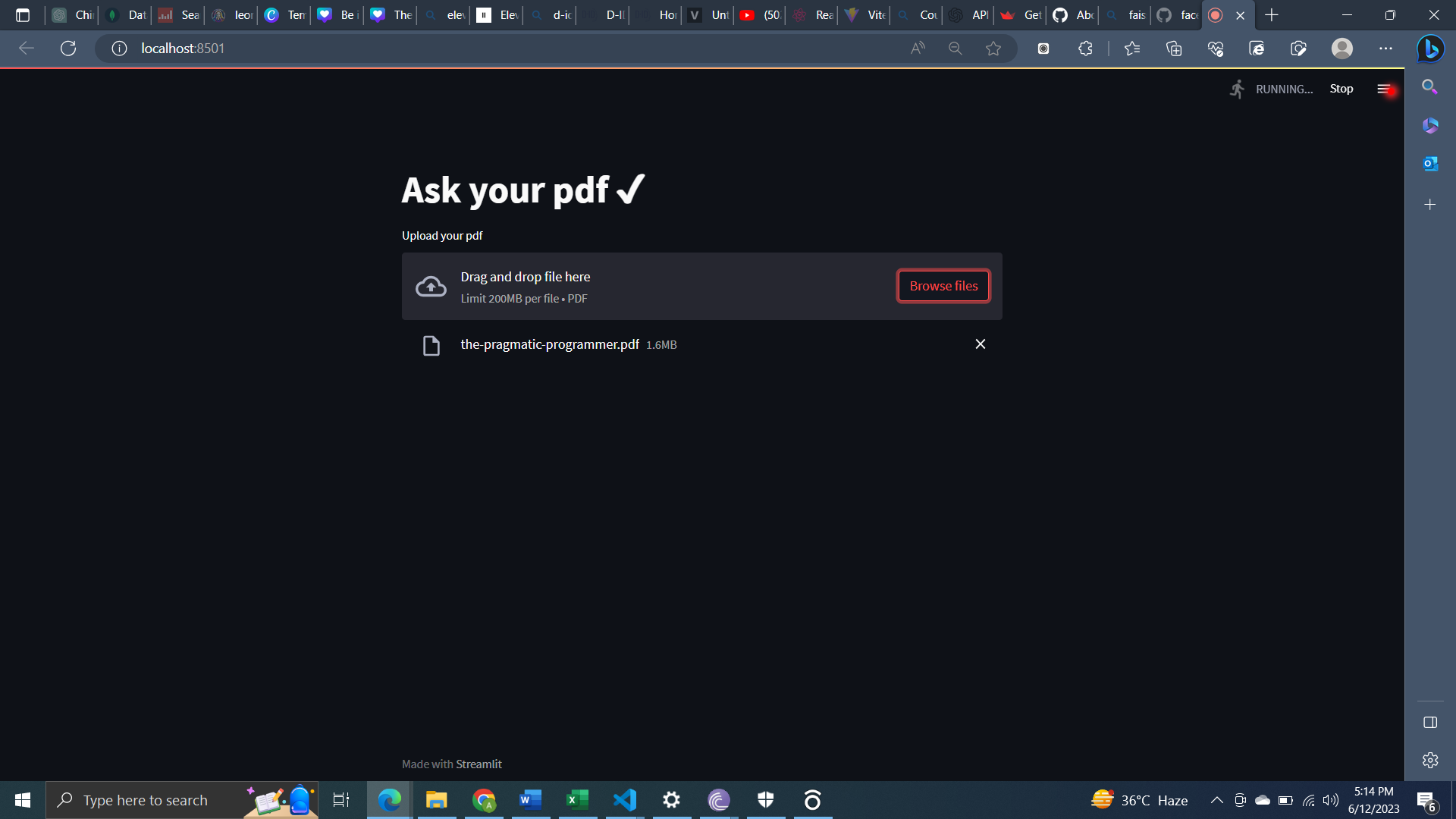The width and height of the screenshot is (1456, 819).
Task: Open the Edge tab actions menu
Action: click(23, 15)
